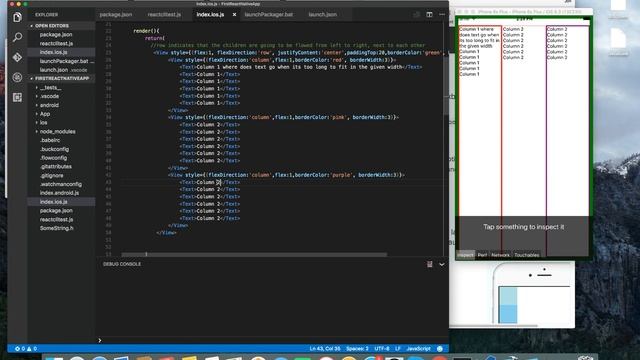
Task: Select index.ios.js in Open Editors list
Action: pyautogui.click(x=53, y=52)
